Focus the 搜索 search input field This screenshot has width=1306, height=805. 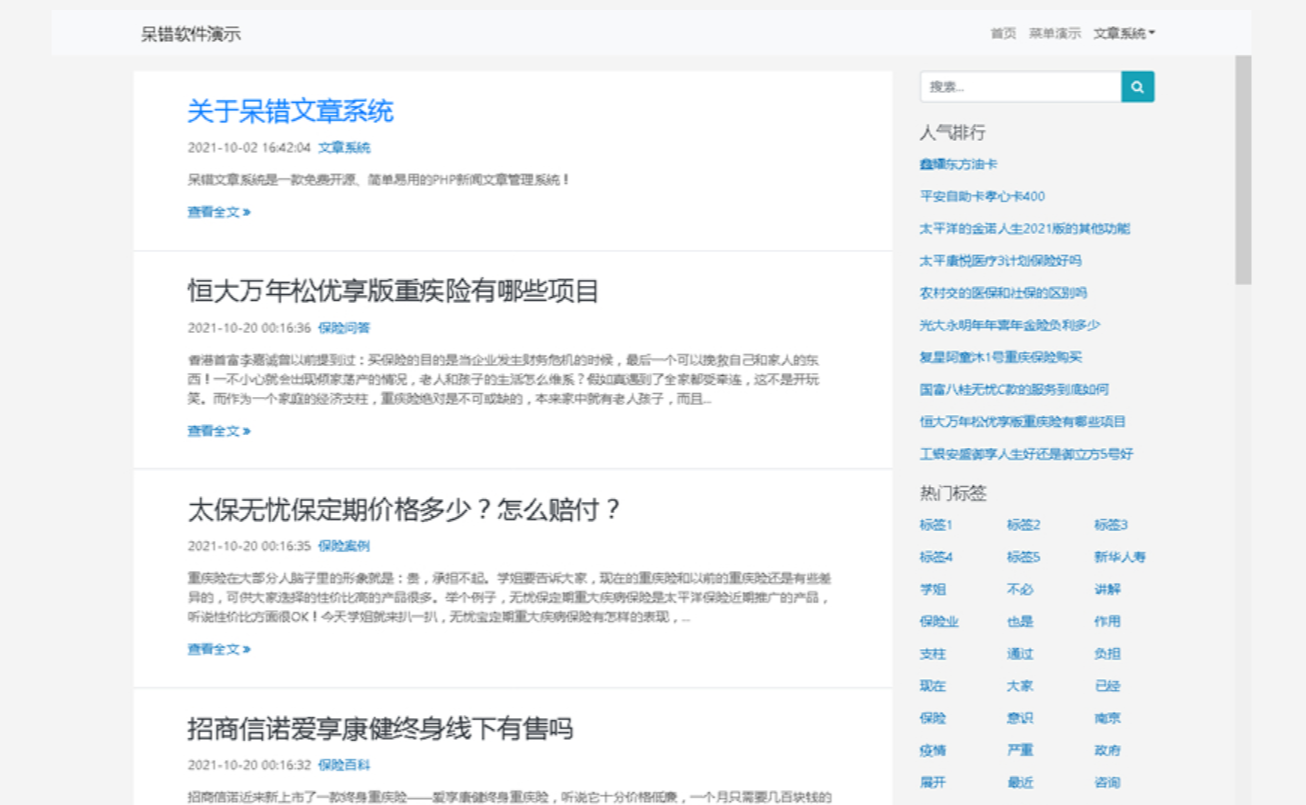tap(1020, 87)
